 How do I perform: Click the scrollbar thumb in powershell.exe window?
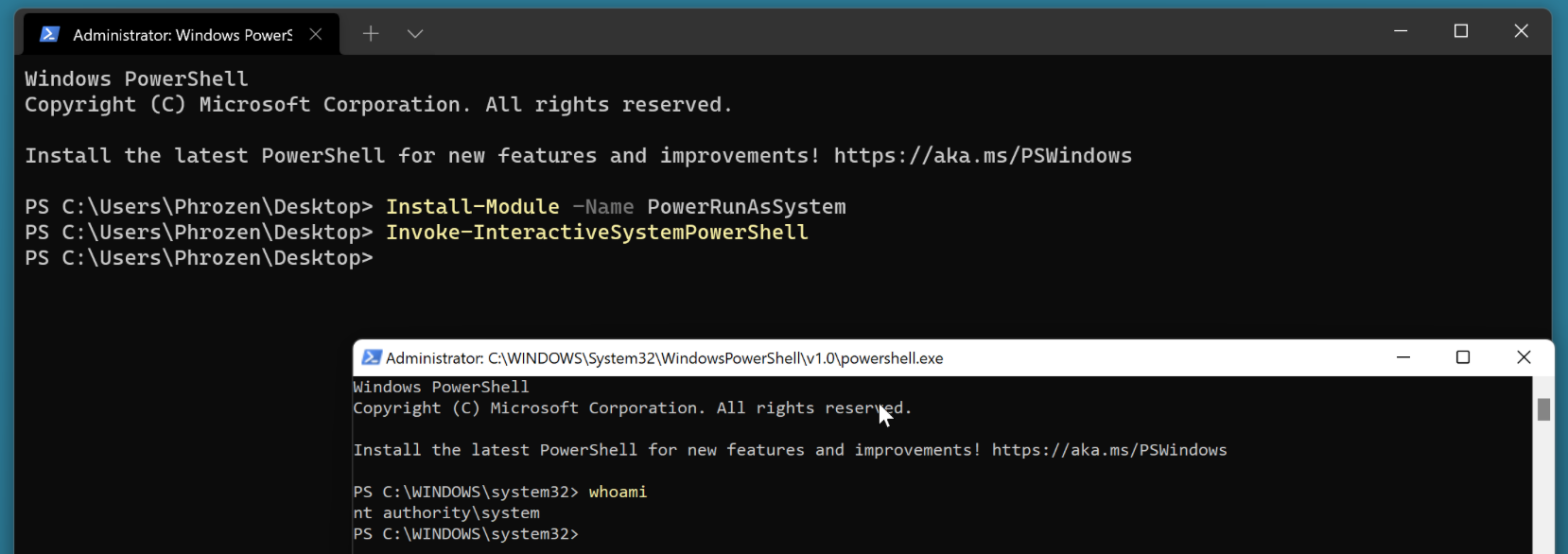coord(1543,409)
